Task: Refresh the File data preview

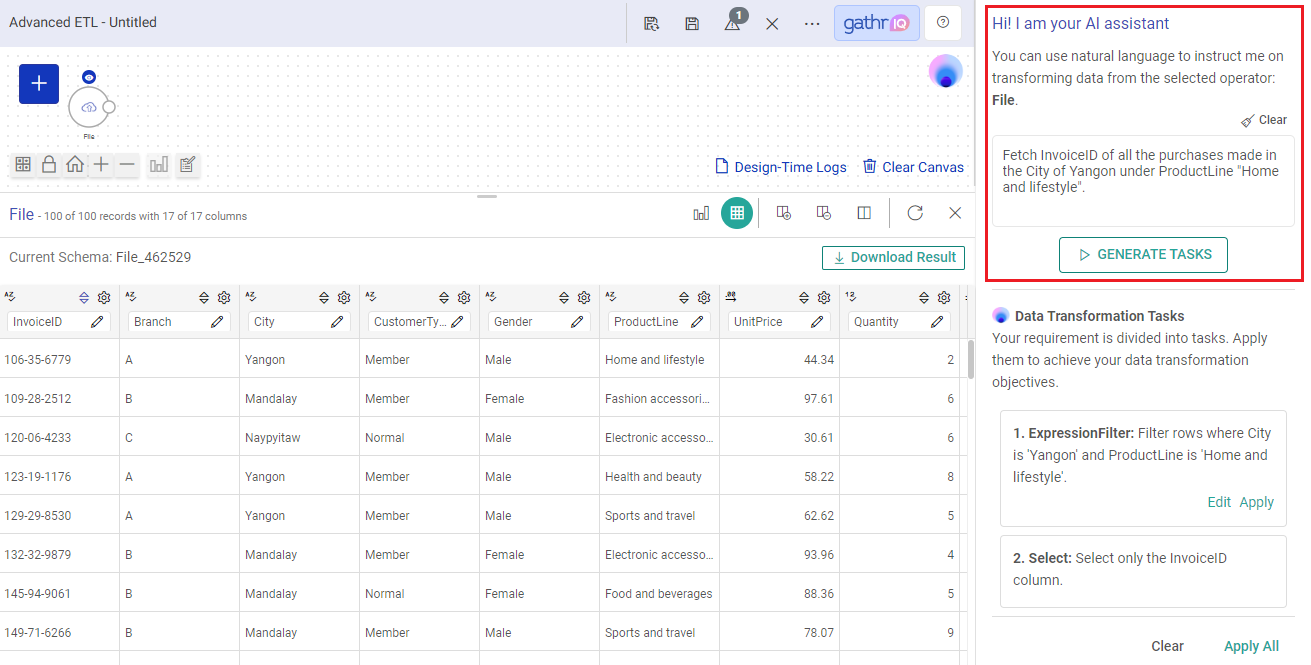Action: coord(915,213)
